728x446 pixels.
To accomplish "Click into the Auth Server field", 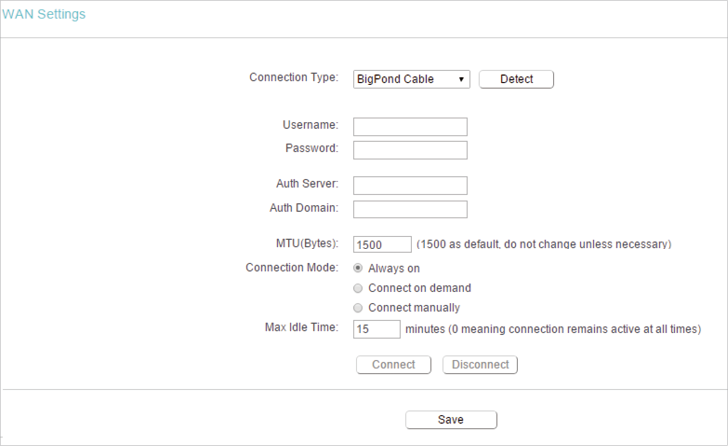I will pos(410,185).
